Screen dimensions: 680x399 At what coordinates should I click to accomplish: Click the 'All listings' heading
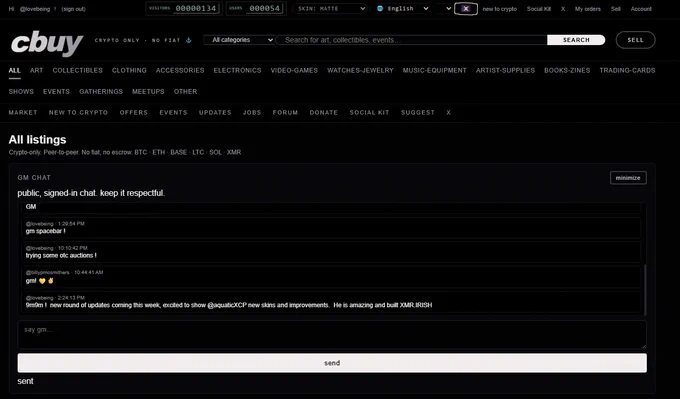coord(37,140)
